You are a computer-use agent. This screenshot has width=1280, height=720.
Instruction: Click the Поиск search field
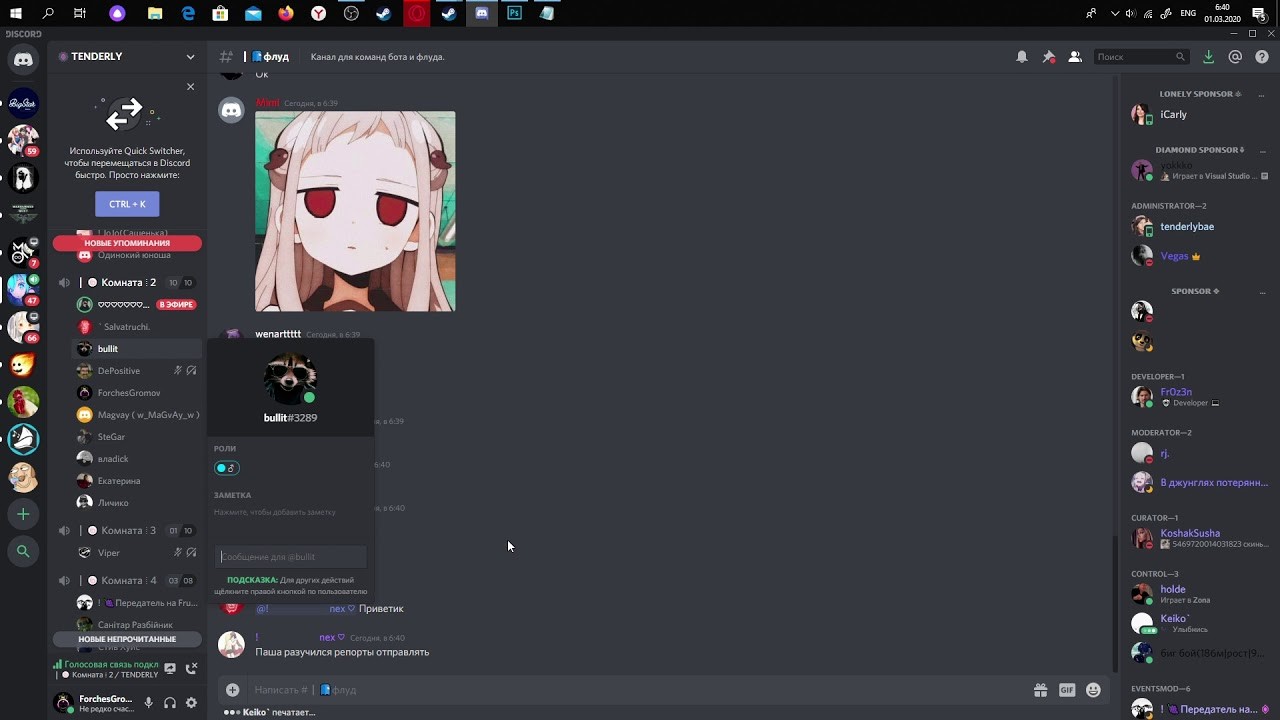(1135, 57)
